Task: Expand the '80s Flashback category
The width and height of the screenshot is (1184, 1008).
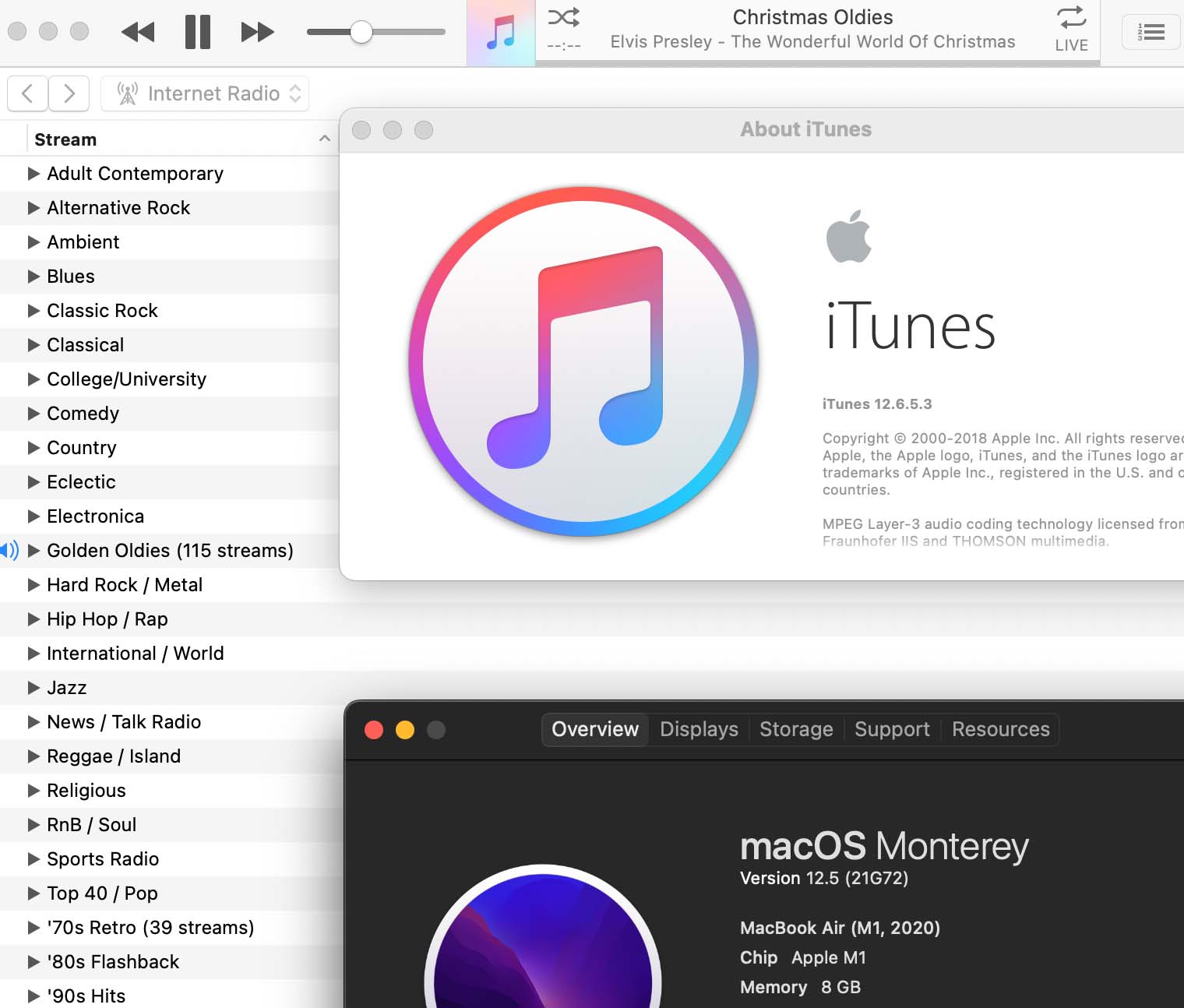Action: [33, 962]
